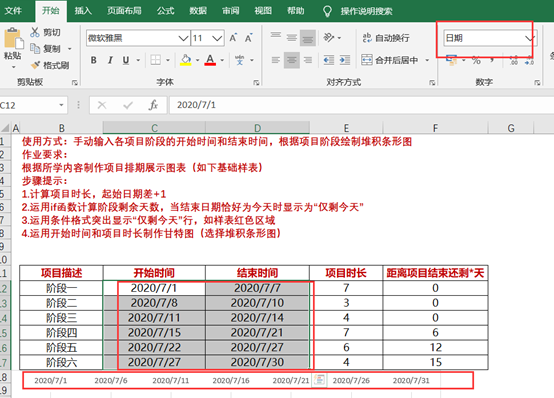Click the Quick Analysis icon below the table
Image resolution: width=554 pixels, height=398 pixels.
319,380
